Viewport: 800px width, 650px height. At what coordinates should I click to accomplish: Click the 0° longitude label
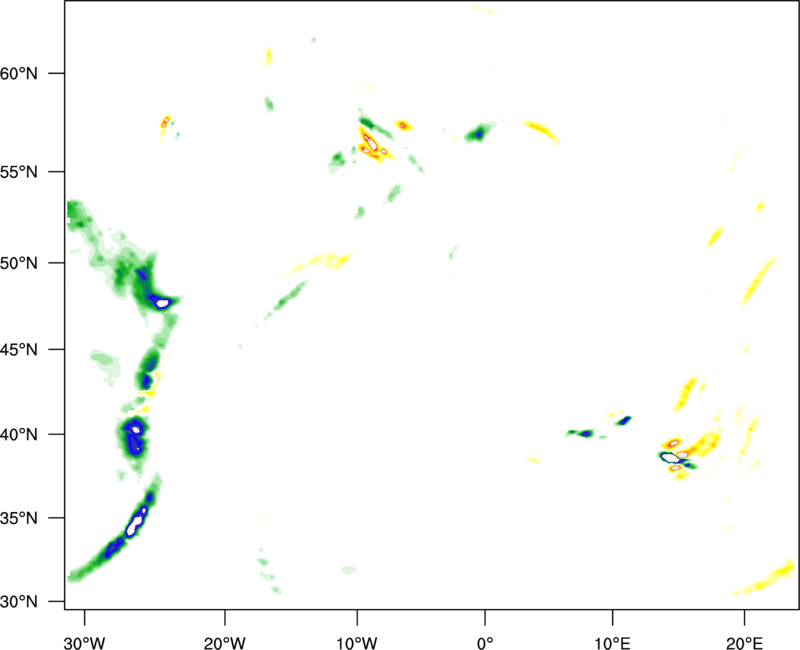485,643
